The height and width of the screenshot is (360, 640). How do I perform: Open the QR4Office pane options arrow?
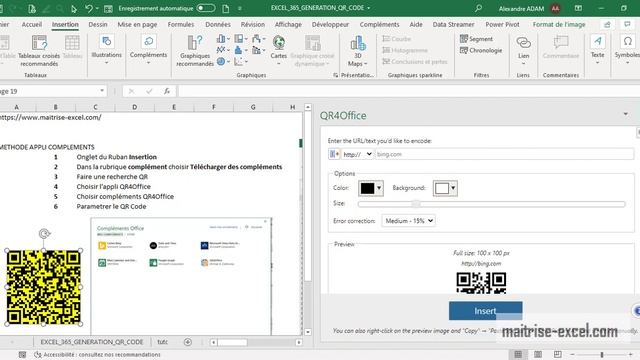(626, 115)
